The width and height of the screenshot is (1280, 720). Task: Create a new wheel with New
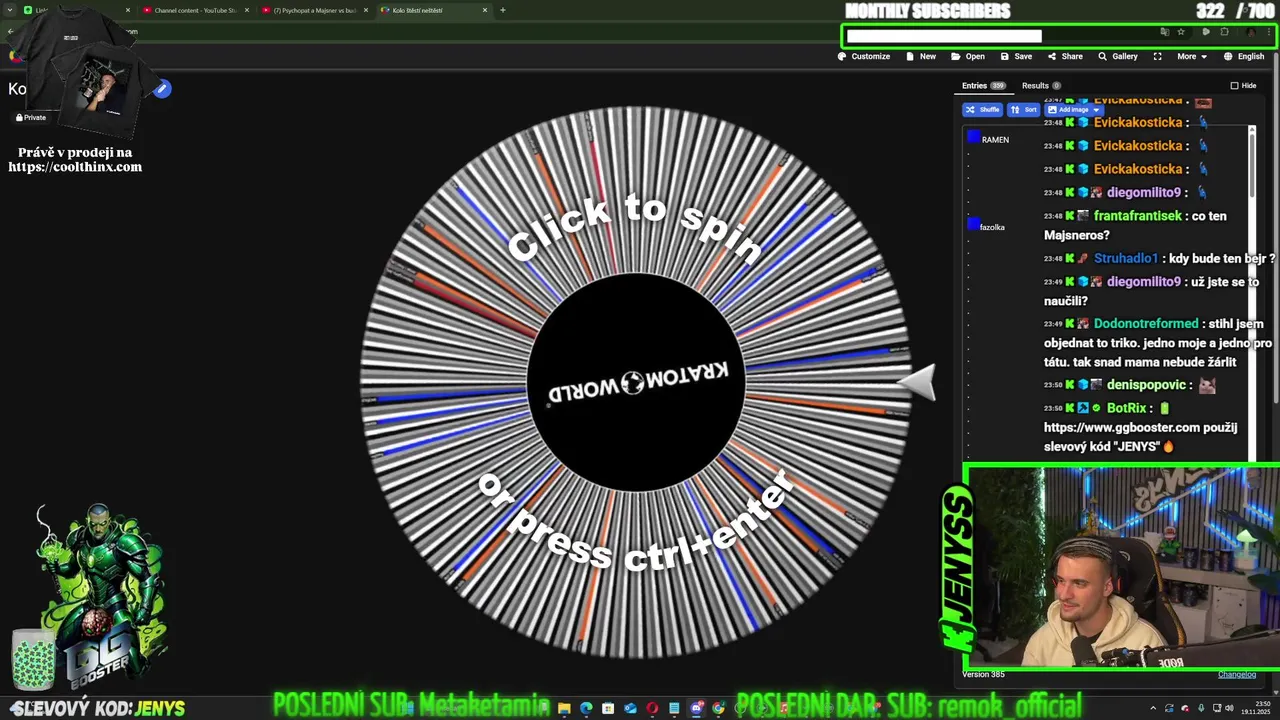coord(921,56)
